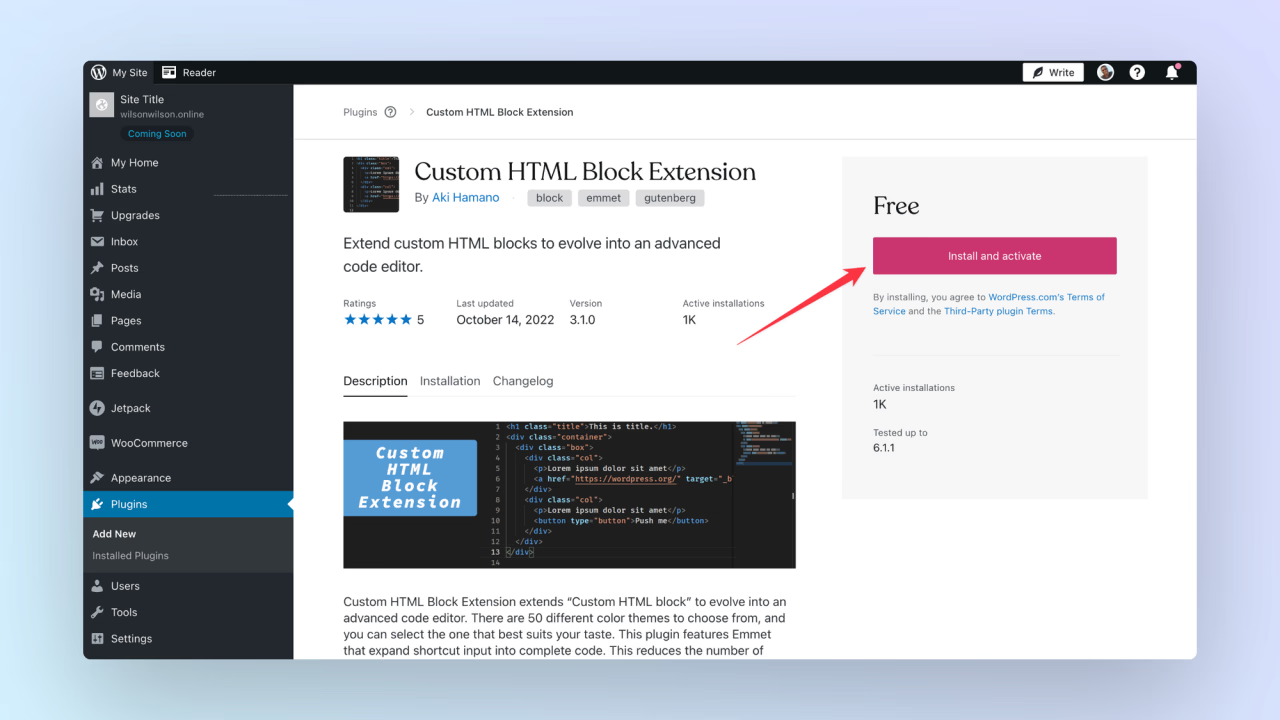
Task: Click the Feedback form icon
Action: [97, 373]
